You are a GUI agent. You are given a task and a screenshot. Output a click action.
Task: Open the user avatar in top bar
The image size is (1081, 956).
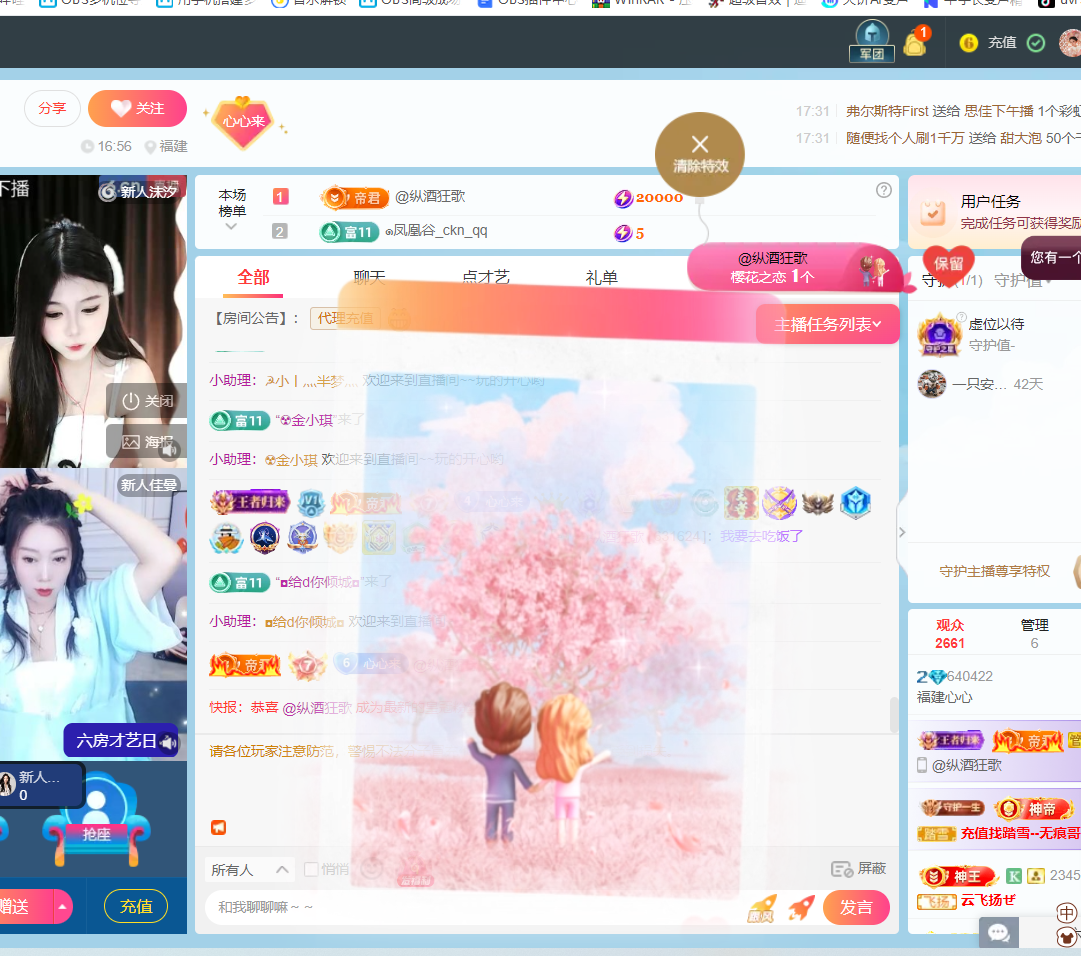[x=1070, y=43]
